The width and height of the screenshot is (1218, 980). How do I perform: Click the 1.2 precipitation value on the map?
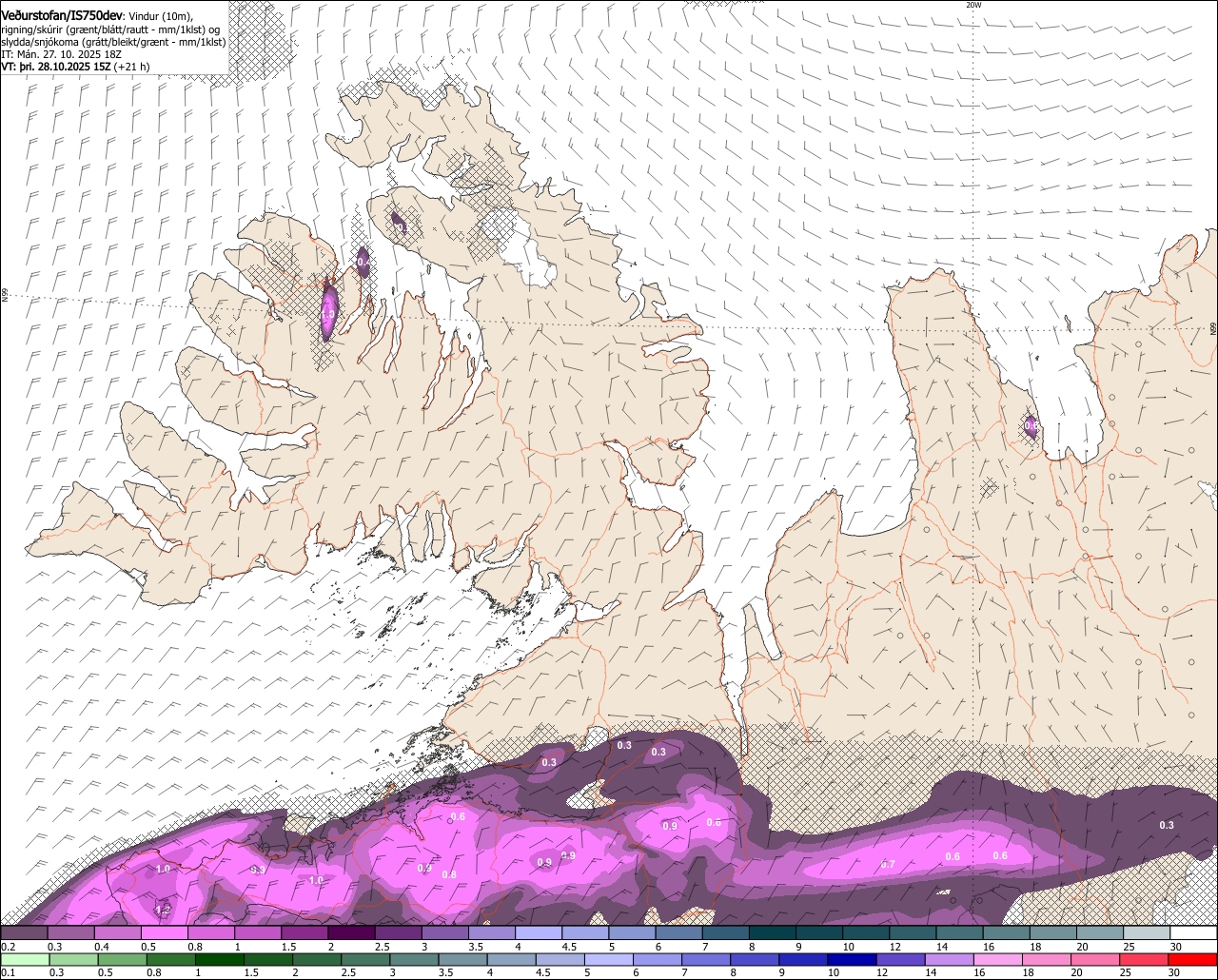pos(163,910)
